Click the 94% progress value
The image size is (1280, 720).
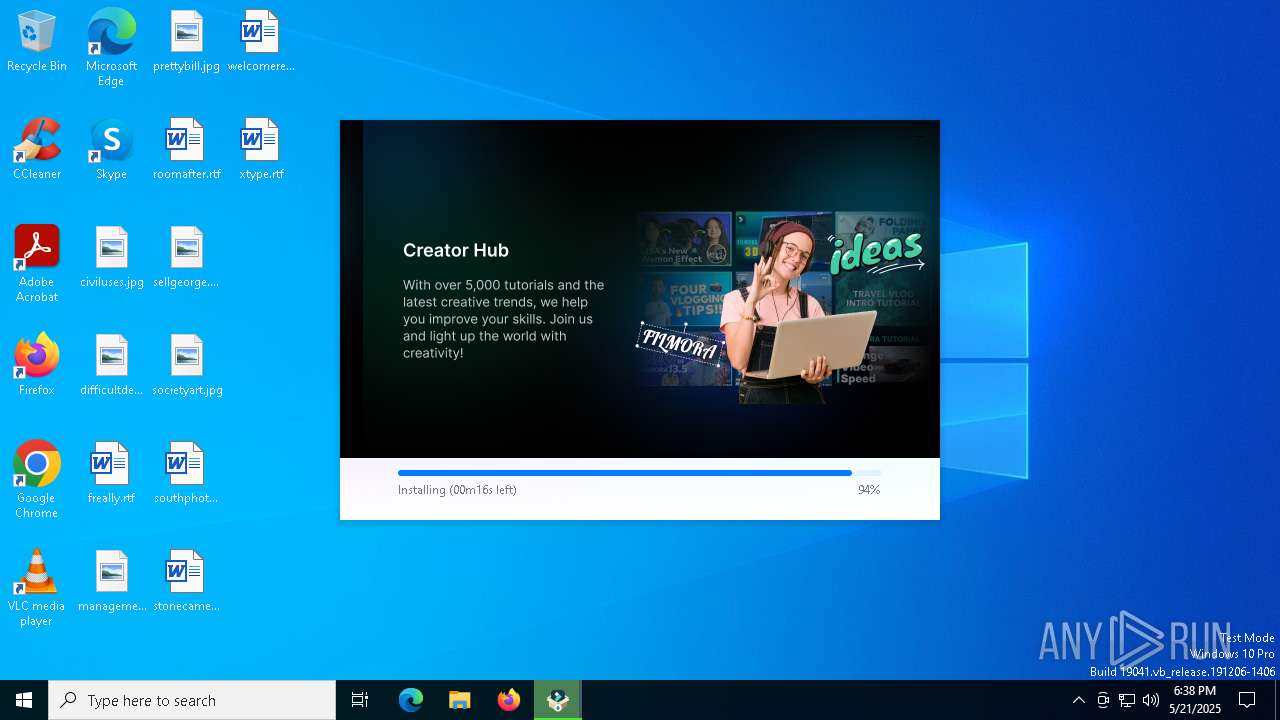pyautogui.click(x=869, y=490)
